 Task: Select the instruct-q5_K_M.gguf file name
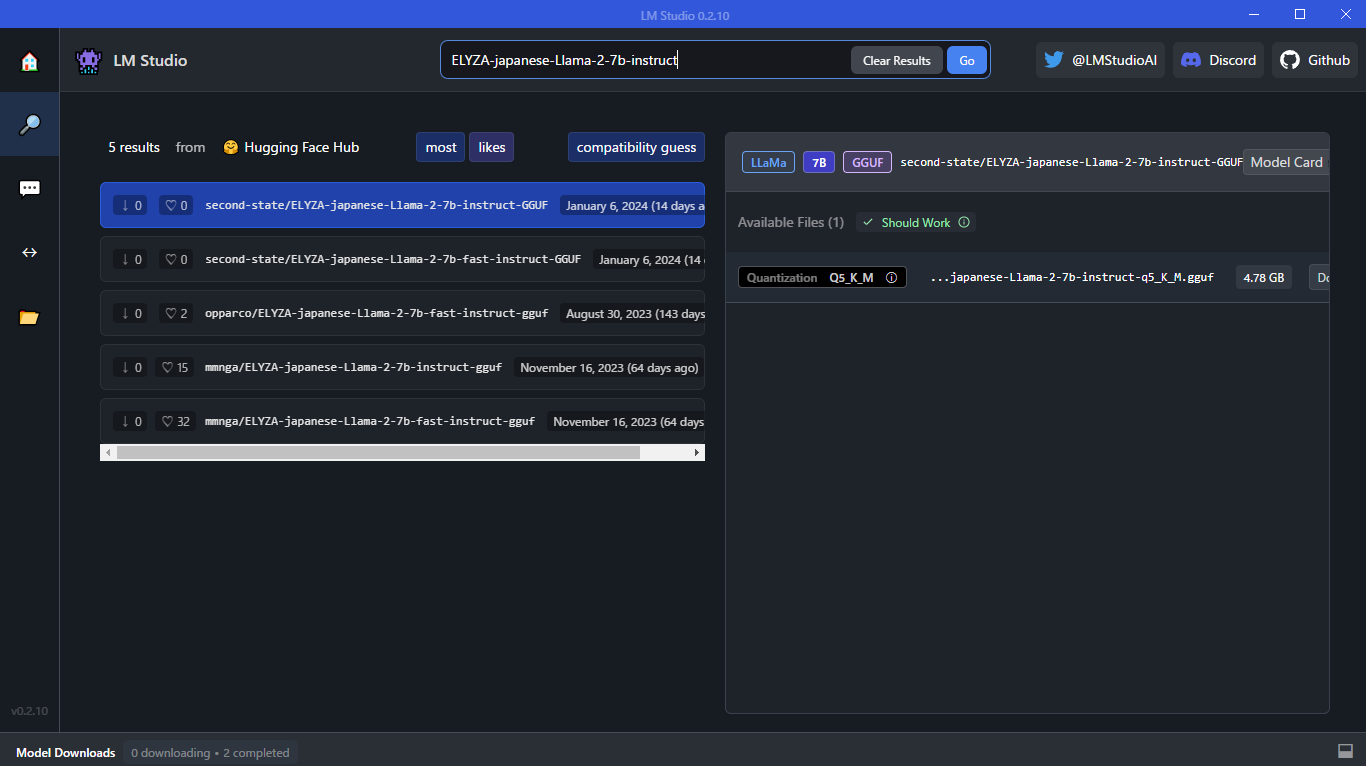coord(1071,277)
